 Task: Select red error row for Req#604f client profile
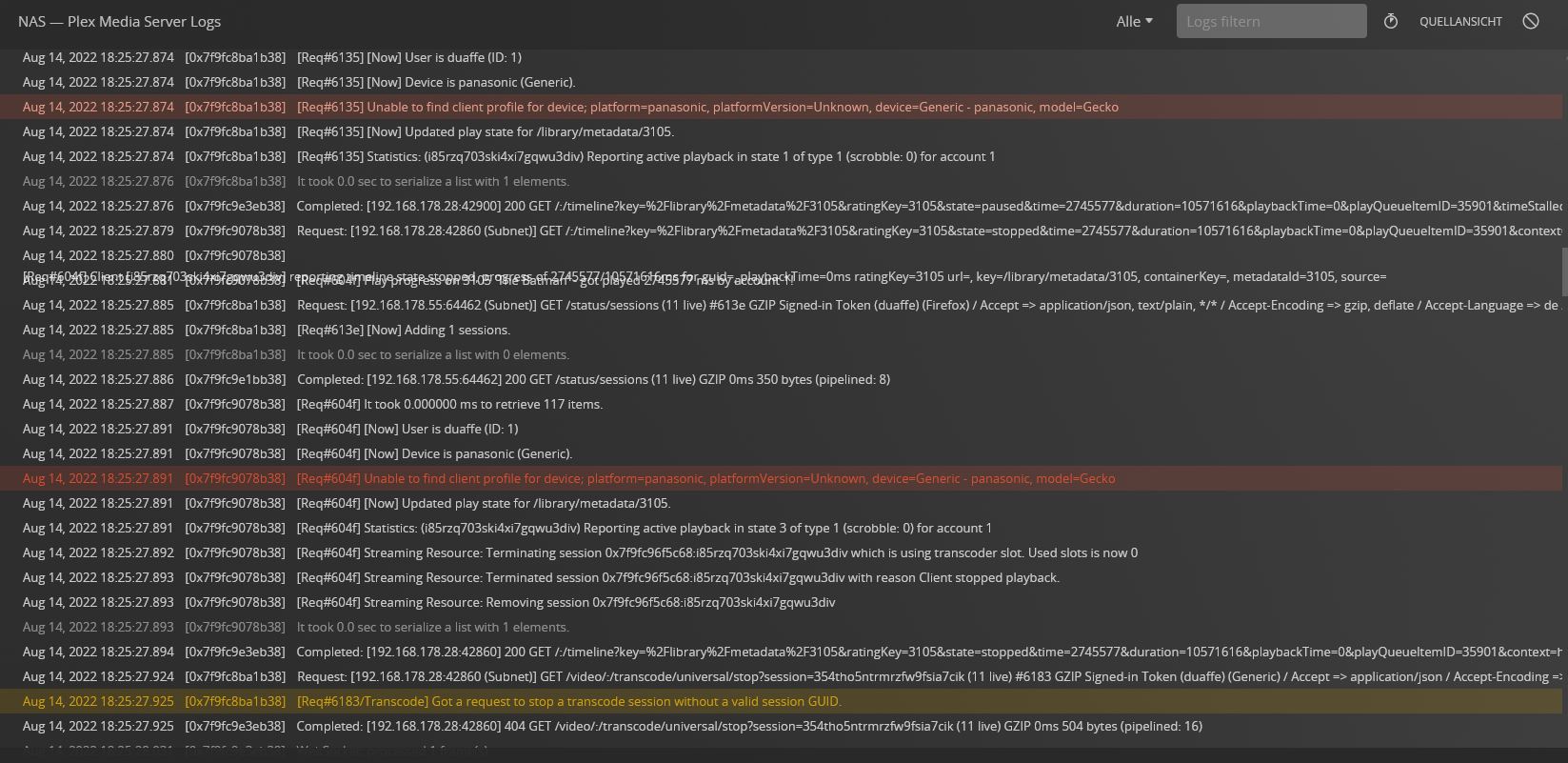(781, 478)
